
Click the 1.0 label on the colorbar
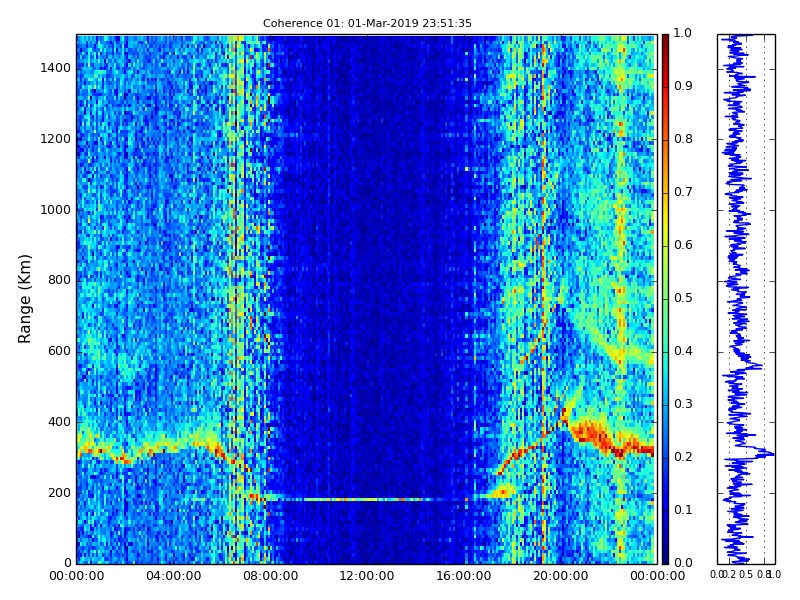683,34
